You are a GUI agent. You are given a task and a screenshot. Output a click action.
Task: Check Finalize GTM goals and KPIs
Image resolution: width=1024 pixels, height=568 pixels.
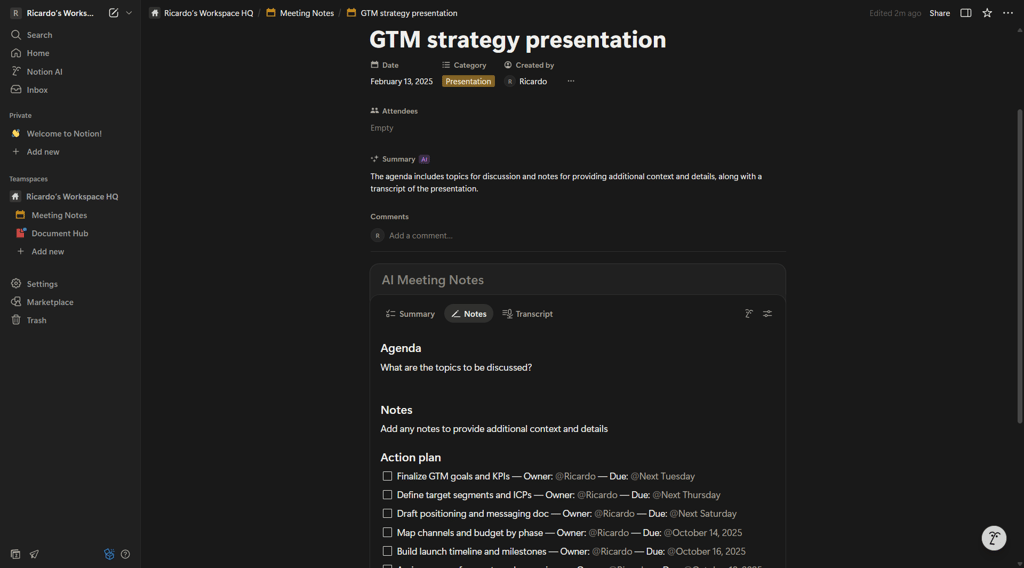[x=387, y=477]
